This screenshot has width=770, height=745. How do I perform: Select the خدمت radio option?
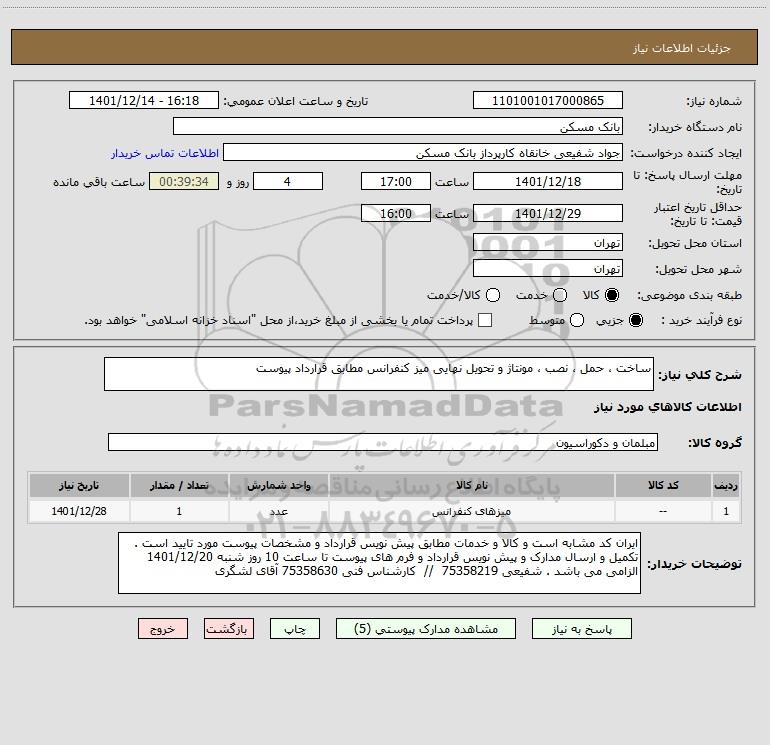(560, 296)
